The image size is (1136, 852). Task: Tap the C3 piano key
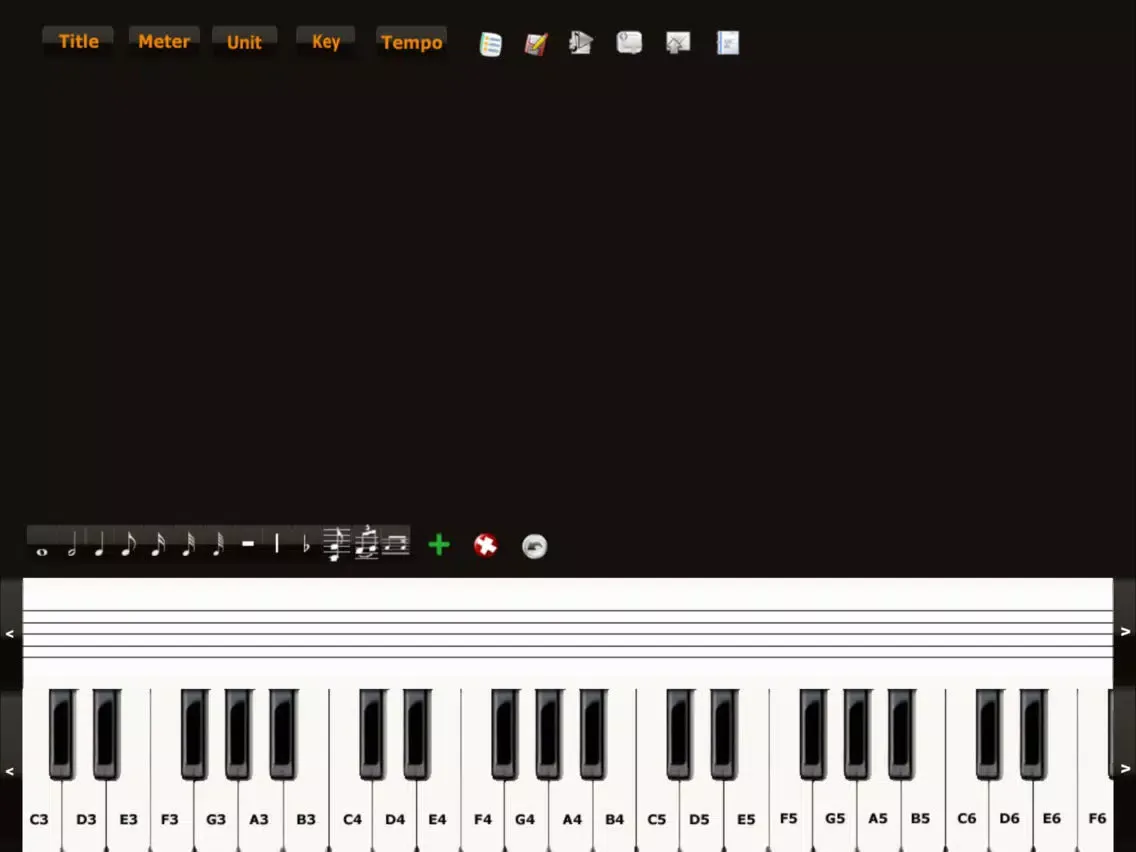[x=39, y=819]
